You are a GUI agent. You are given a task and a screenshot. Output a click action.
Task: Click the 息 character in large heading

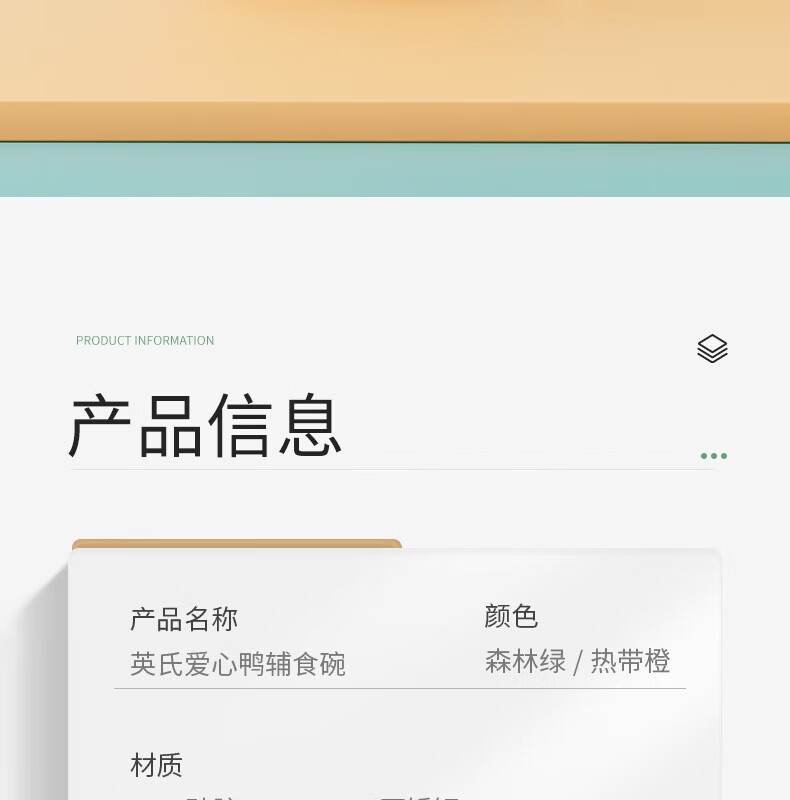tap(310, 424)
